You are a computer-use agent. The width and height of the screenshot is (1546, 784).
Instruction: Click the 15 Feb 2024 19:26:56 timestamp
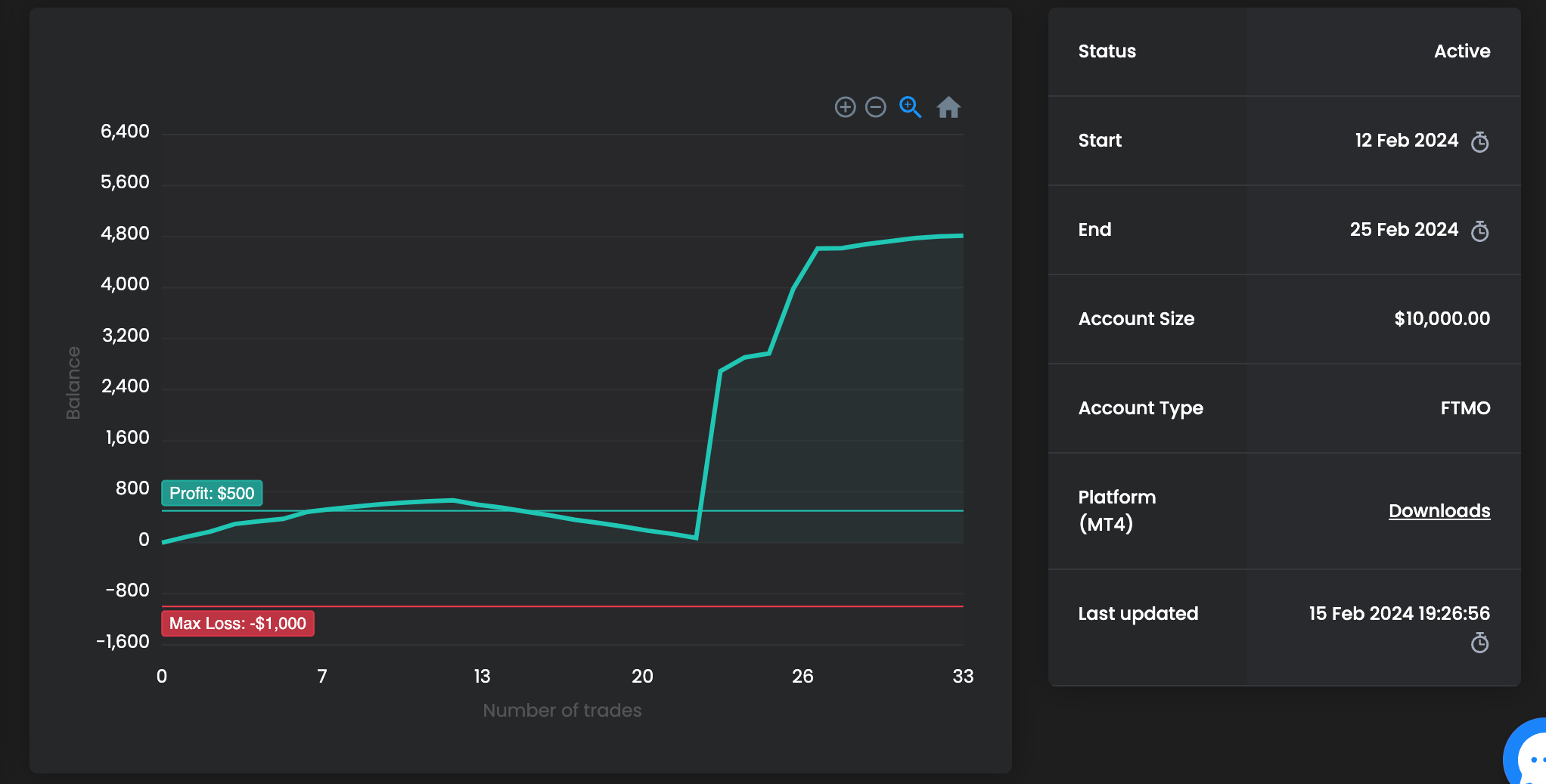coord(1399,614)
